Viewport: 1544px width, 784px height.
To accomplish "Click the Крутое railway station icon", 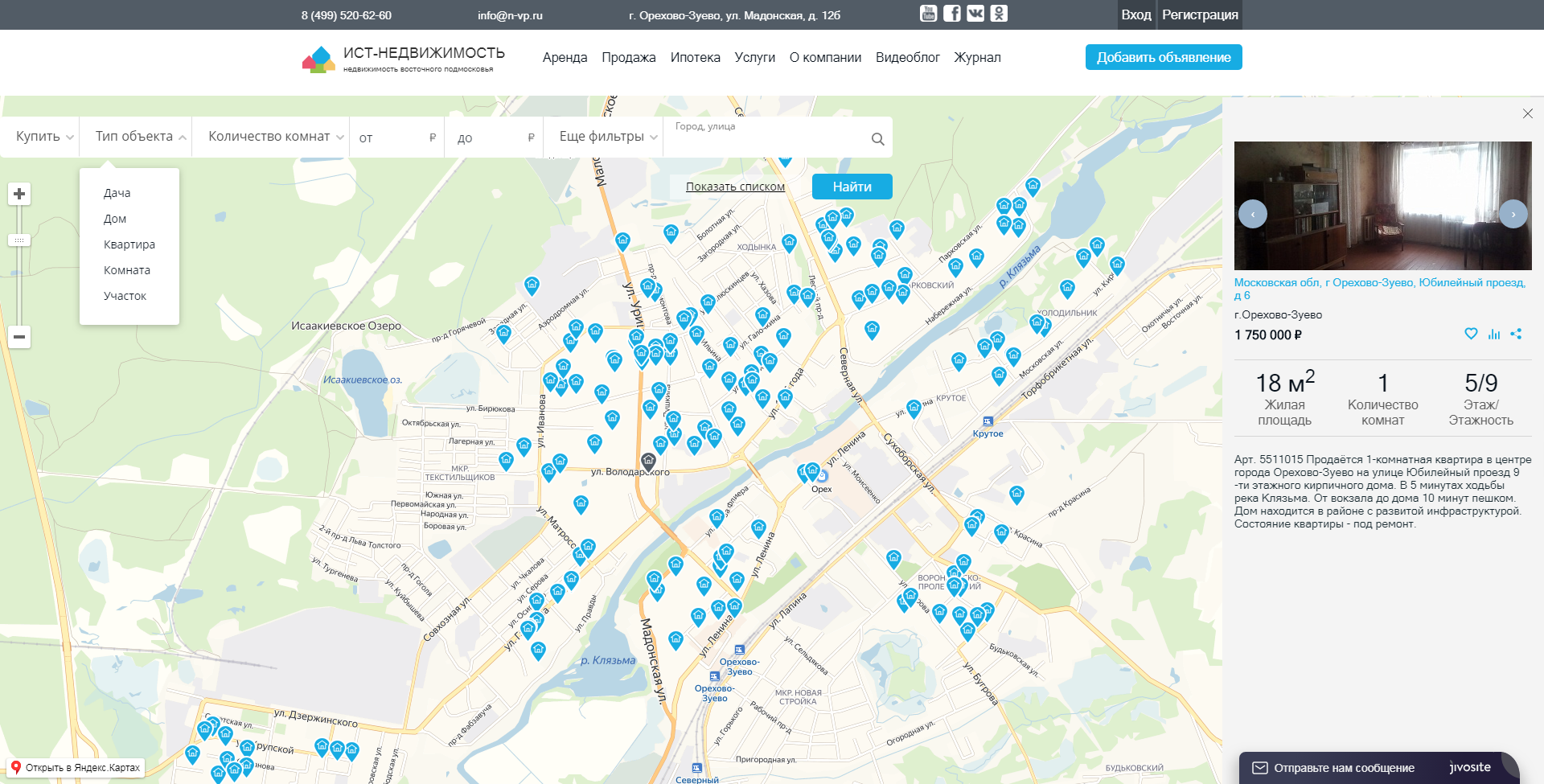I will coord(988,421).
